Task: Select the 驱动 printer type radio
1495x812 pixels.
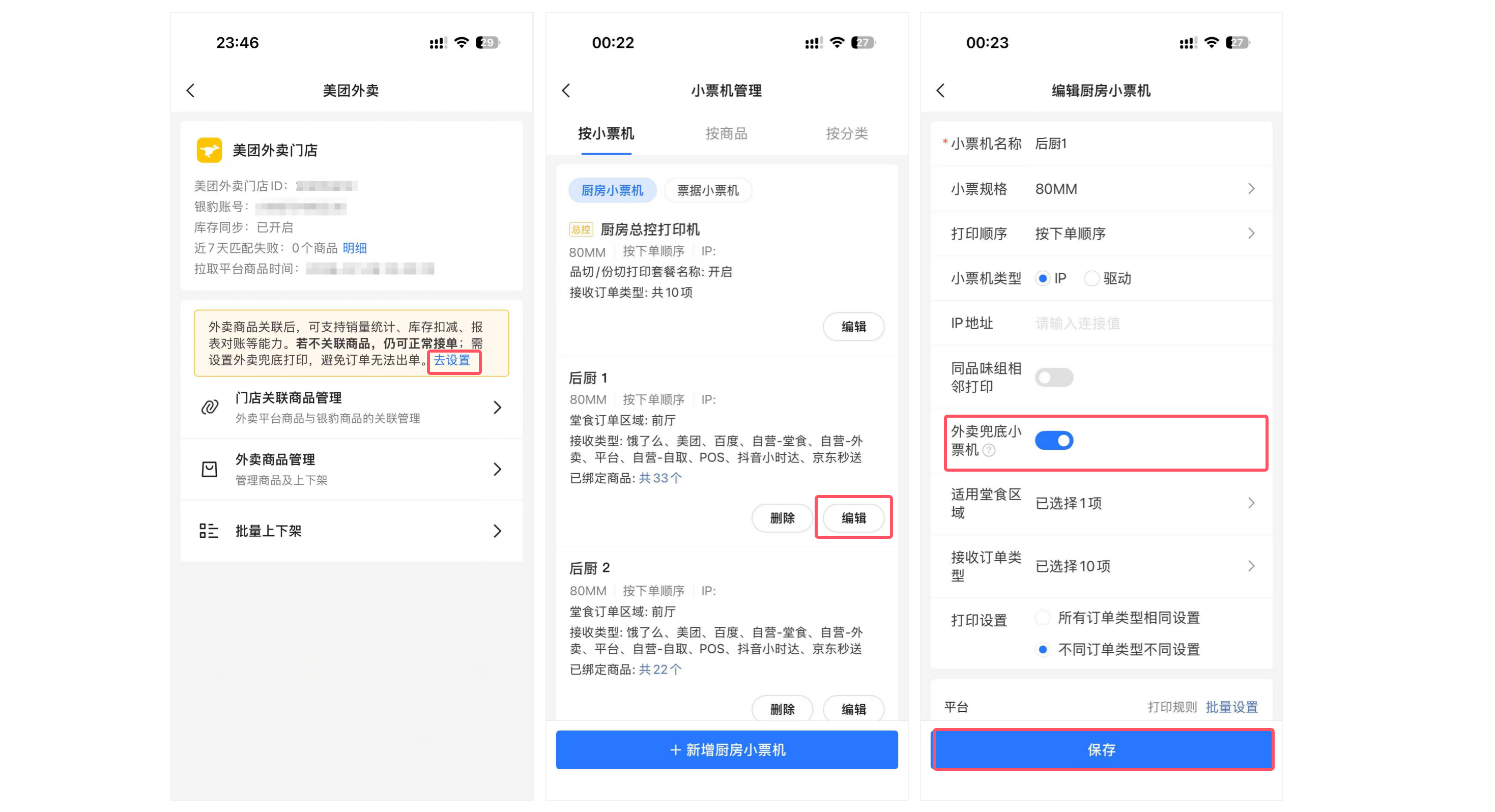Action: [1091, 279]
